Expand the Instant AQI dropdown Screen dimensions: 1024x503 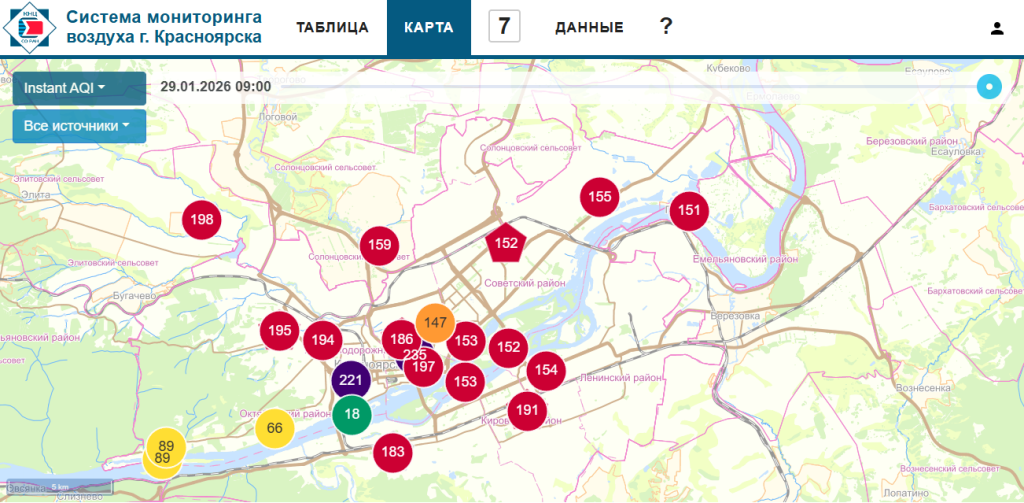click(x=65, y=88)
